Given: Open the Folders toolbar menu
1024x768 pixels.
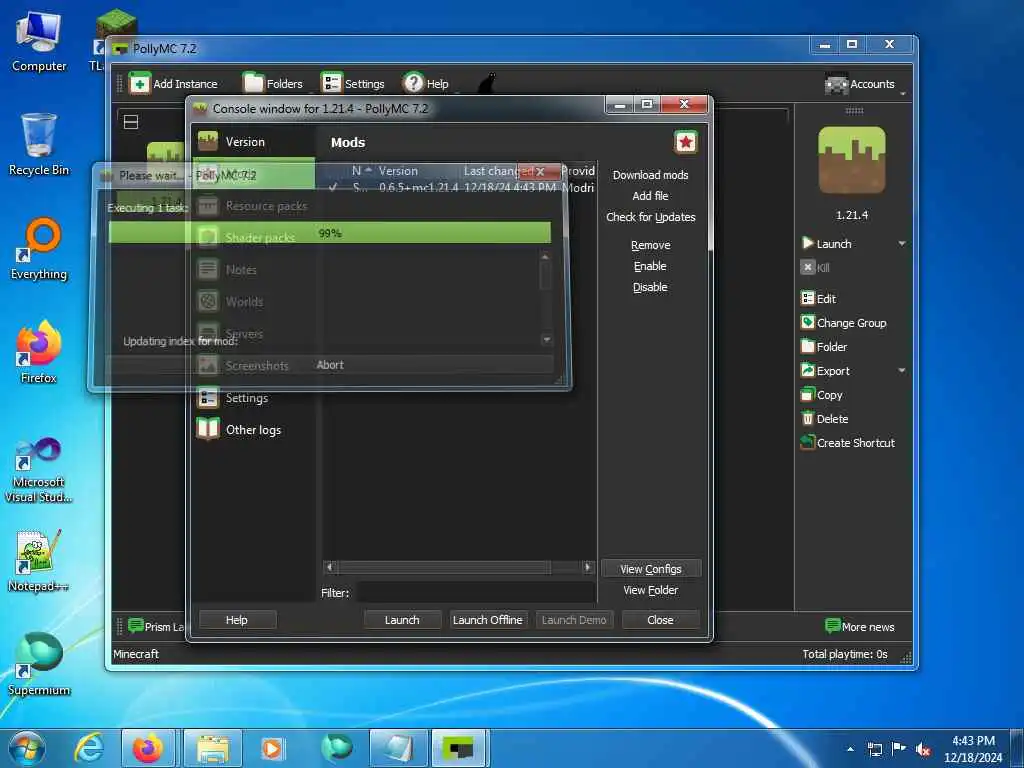Looking at the screenshot, I should [x=273, y=84].
